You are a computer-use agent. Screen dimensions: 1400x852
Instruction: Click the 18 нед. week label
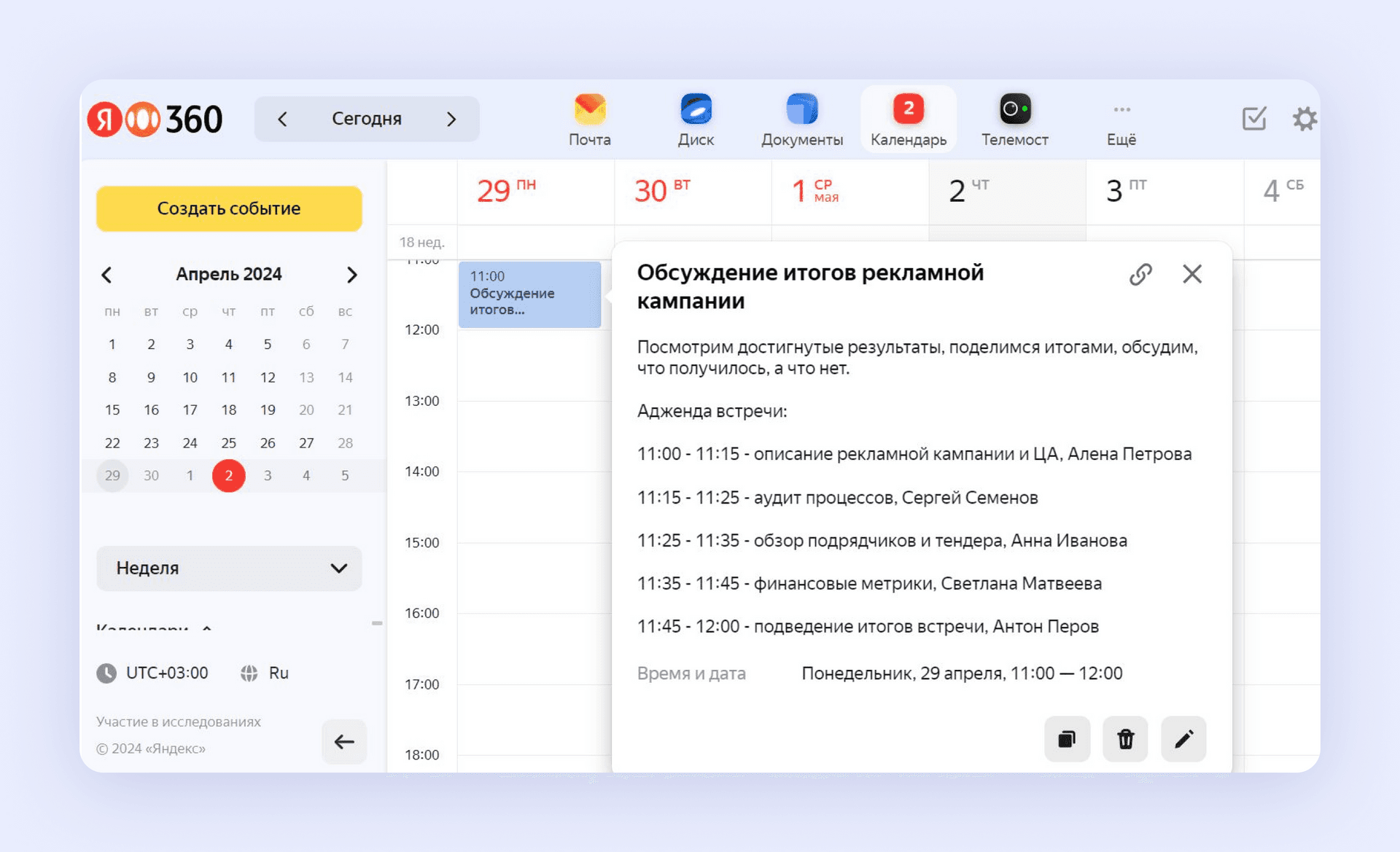(x=421, y=242)
